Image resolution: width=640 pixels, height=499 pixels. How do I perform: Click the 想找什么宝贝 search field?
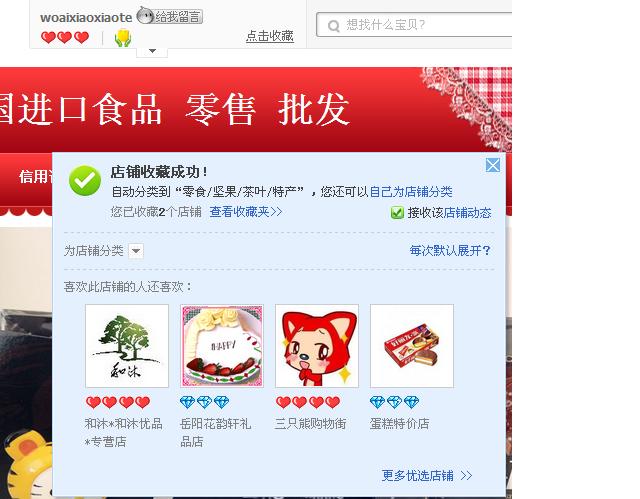[x=414, y=25]
